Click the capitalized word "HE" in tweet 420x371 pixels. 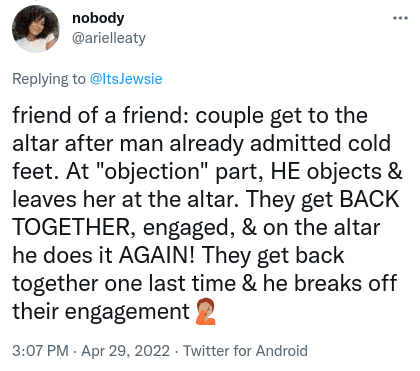click(285, 171)
